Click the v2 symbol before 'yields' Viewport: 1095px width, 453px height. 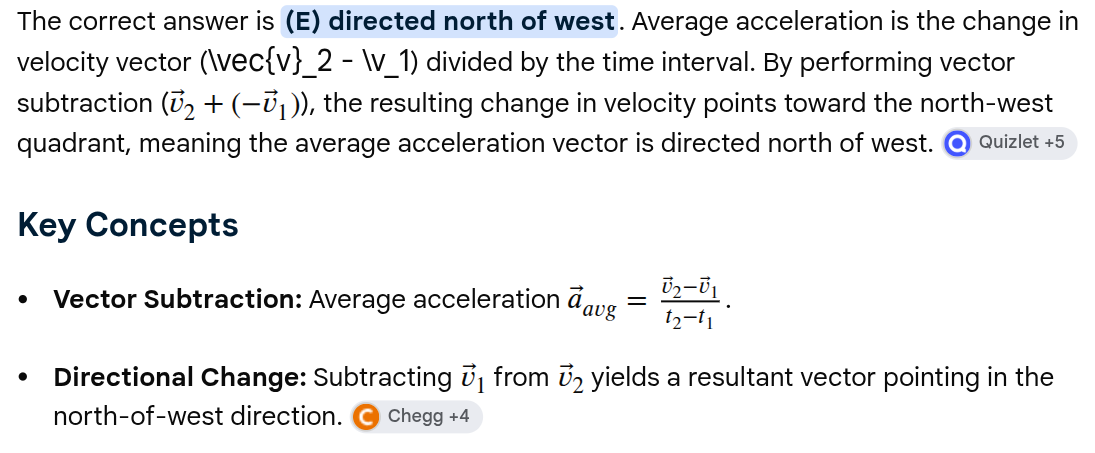(571, 379)
